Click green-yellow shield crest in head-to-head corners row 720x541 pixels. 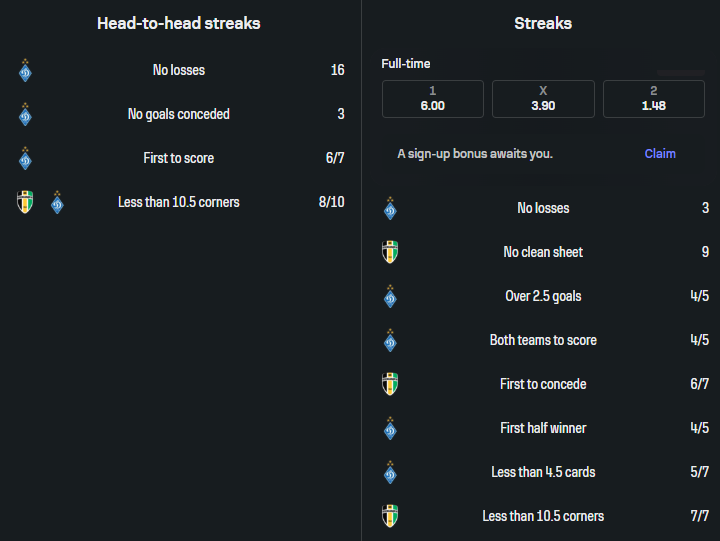(x=25, y=203)
